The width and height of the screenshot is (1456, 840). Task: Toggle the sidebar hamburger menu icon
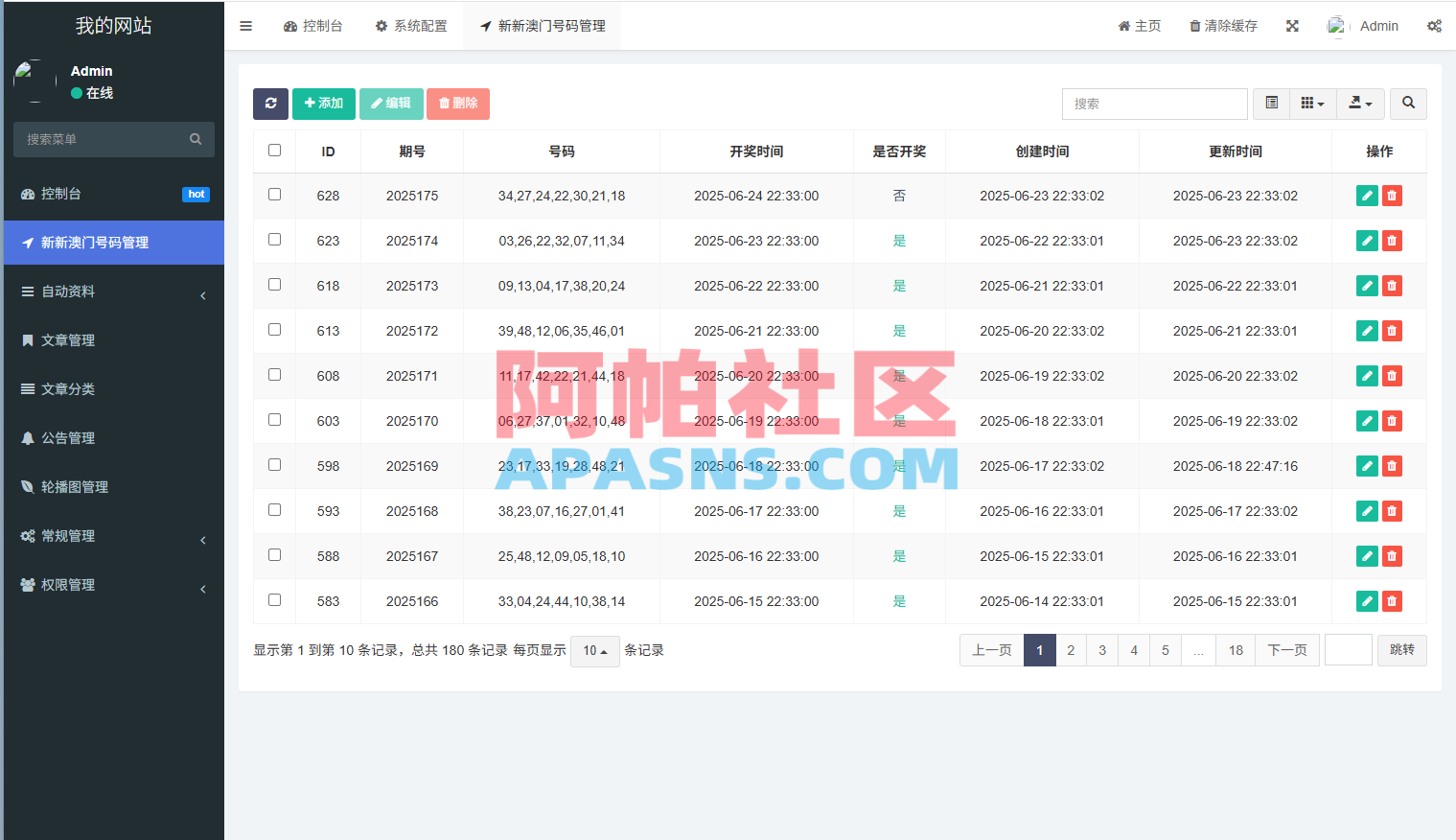pyautogui.click(x=245, y=26)
